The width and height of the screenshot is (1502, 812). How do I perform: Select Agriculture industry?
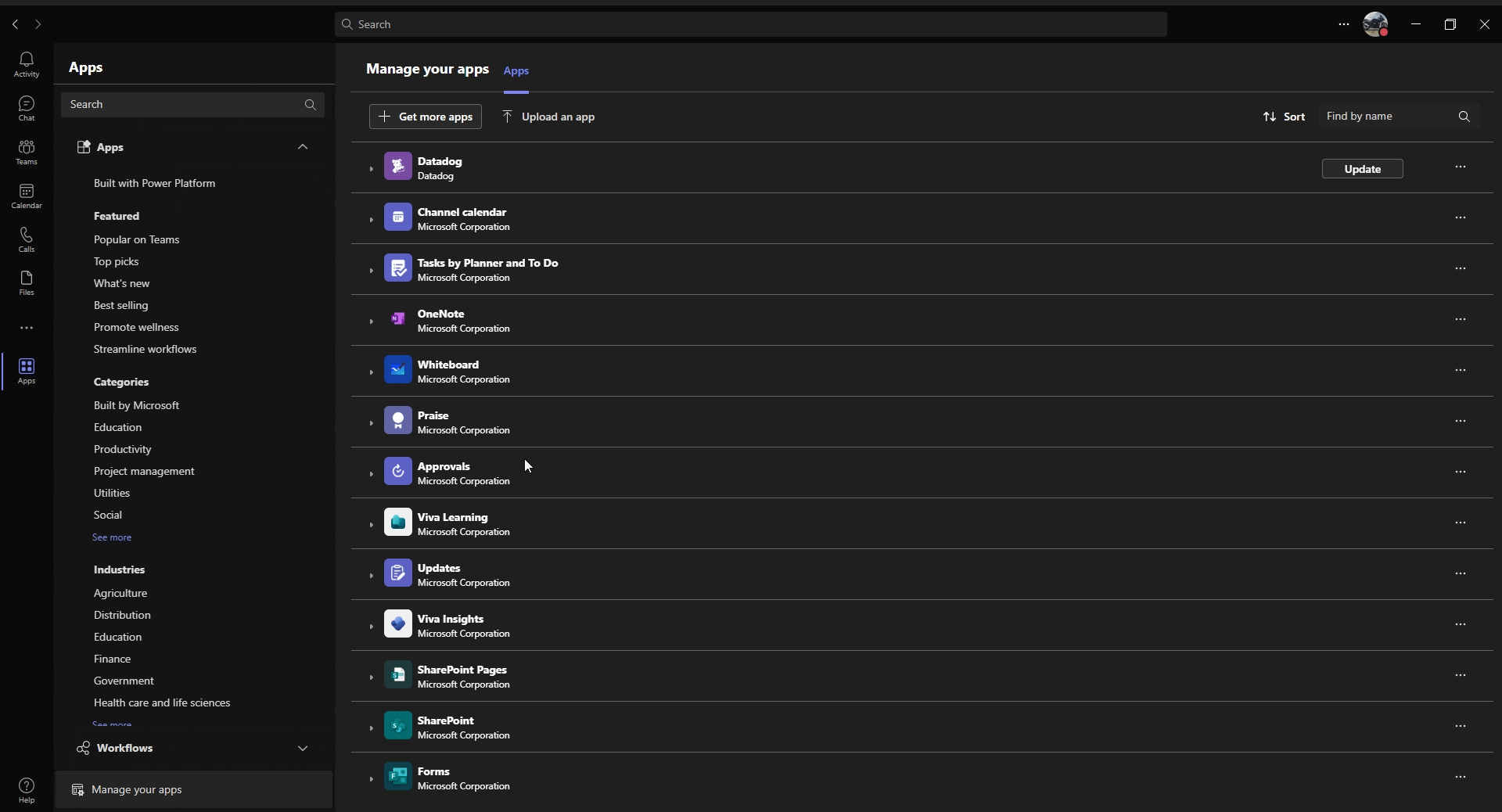pos(120,593)
